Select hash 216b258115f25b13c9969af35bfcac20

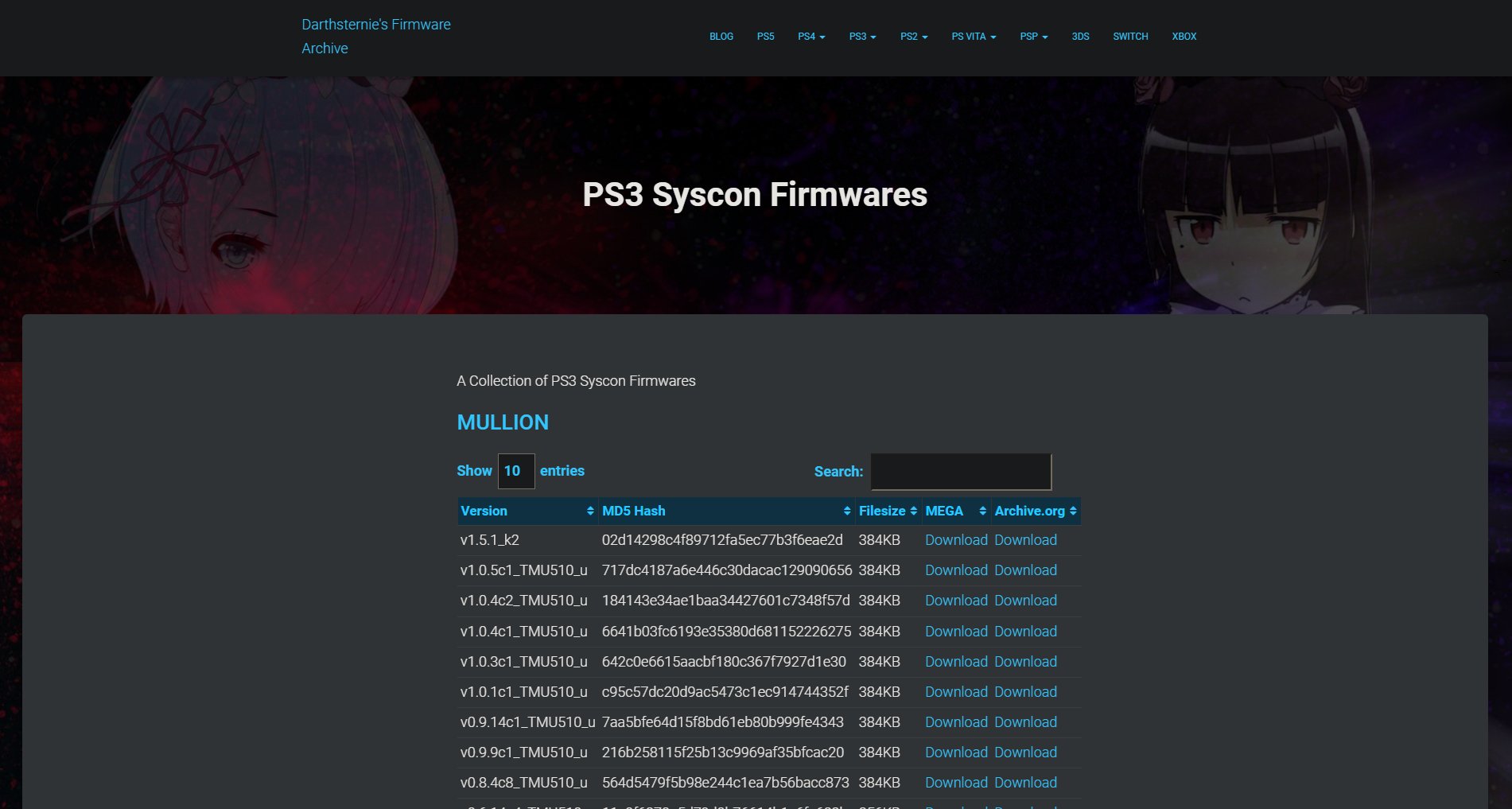(723, 753)
